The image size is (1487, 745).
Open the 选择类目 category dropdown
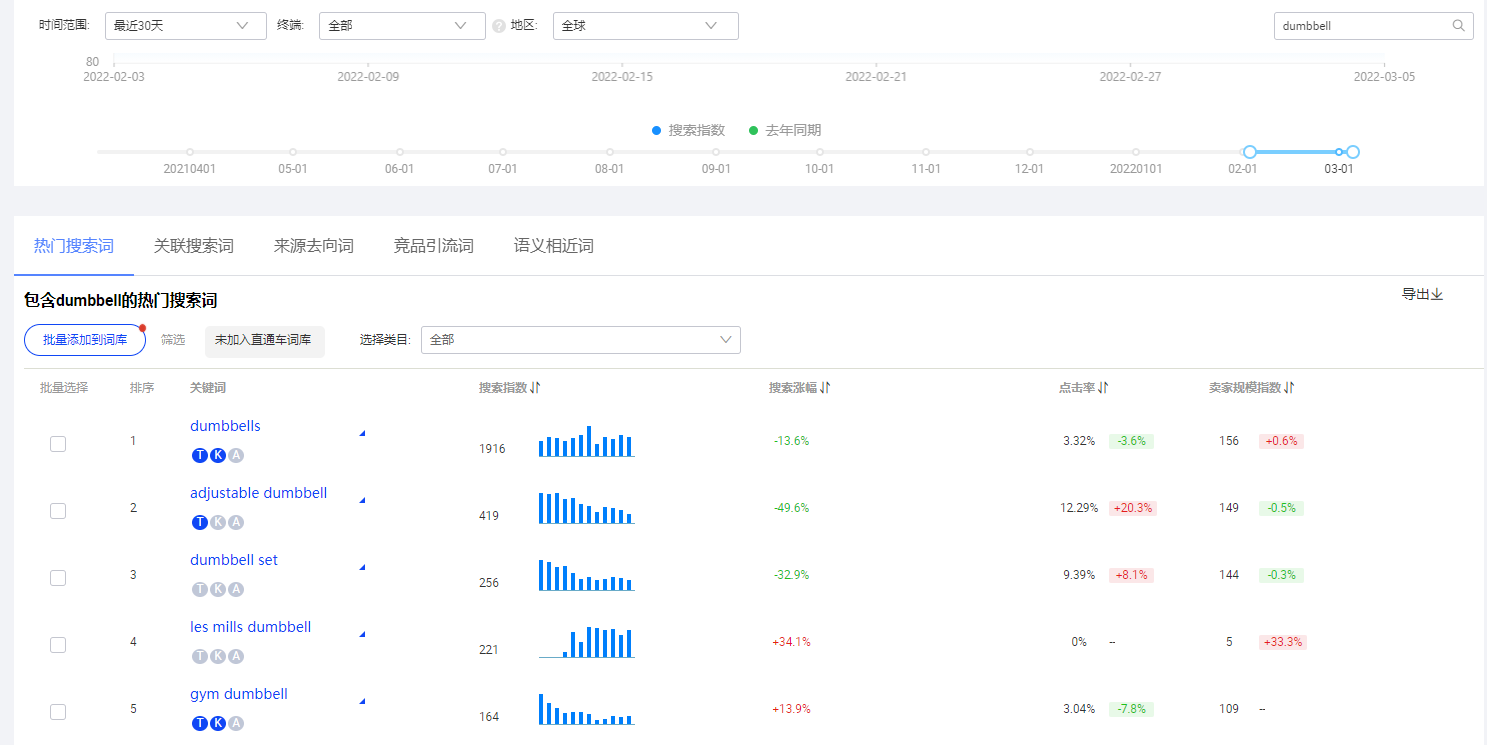click(x=580, y=340)
